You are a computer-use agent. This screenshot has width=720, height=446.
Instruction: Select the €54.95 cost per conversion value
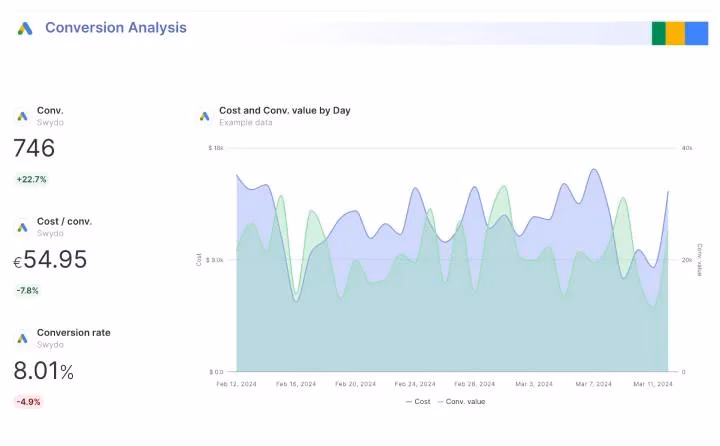click(50, 260)
